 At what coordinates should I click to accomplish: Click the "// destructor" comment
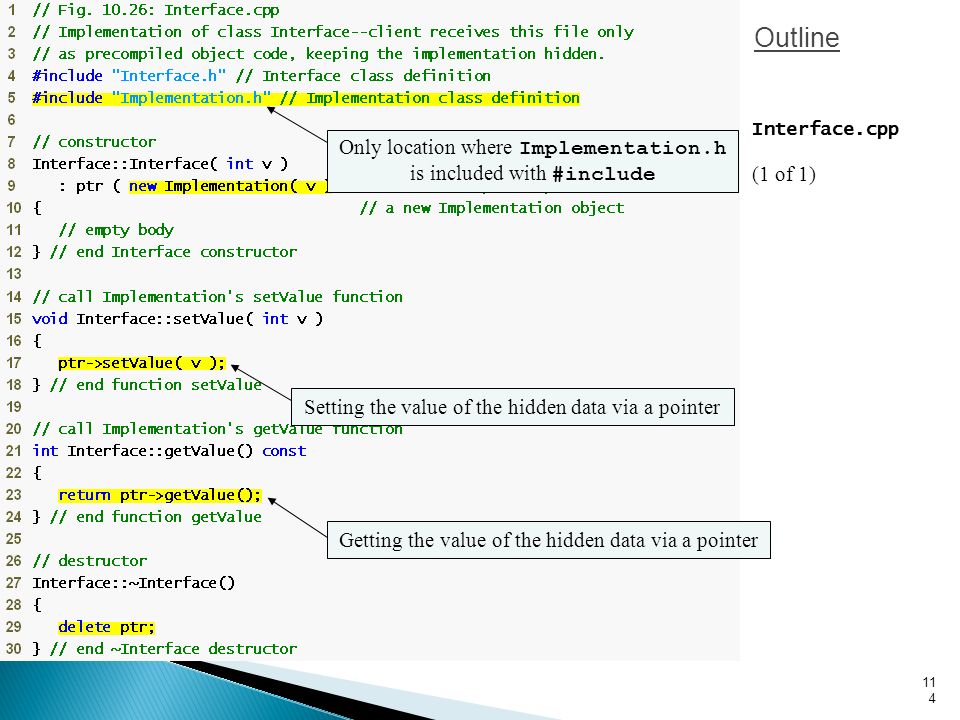tap(90, 561)
